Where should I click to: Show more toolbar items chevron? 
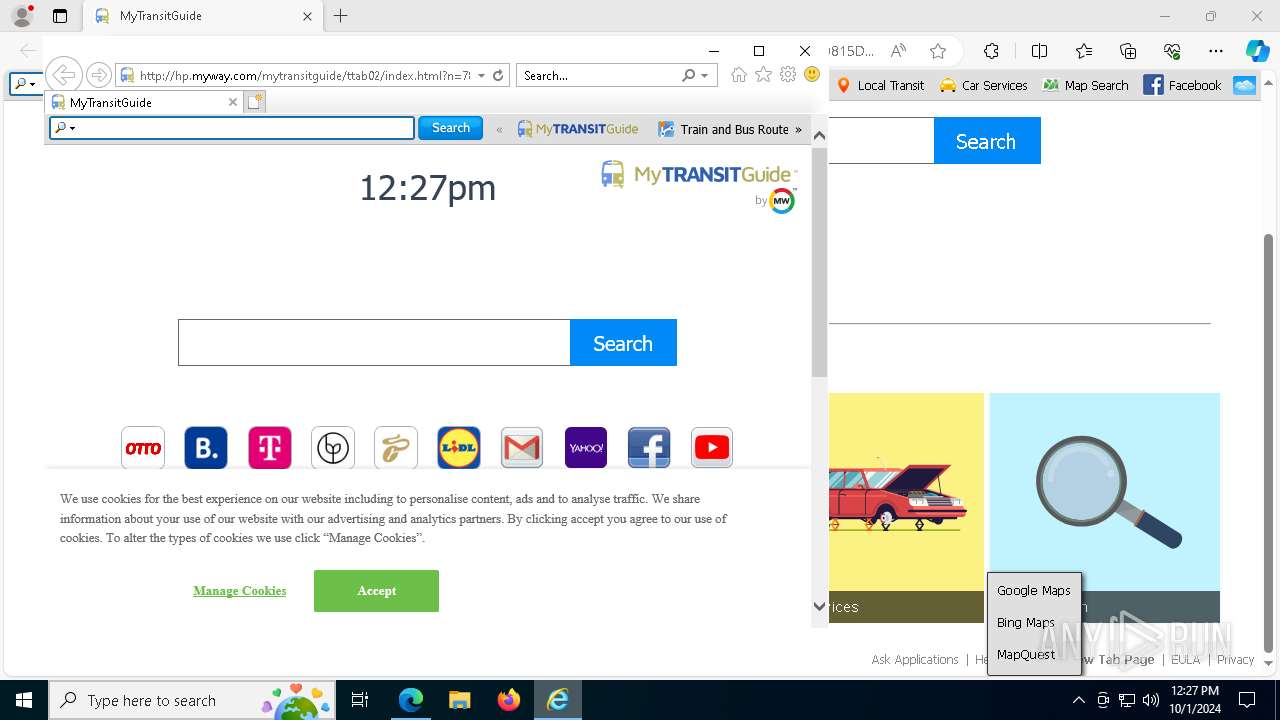click(x=798, y=129)
